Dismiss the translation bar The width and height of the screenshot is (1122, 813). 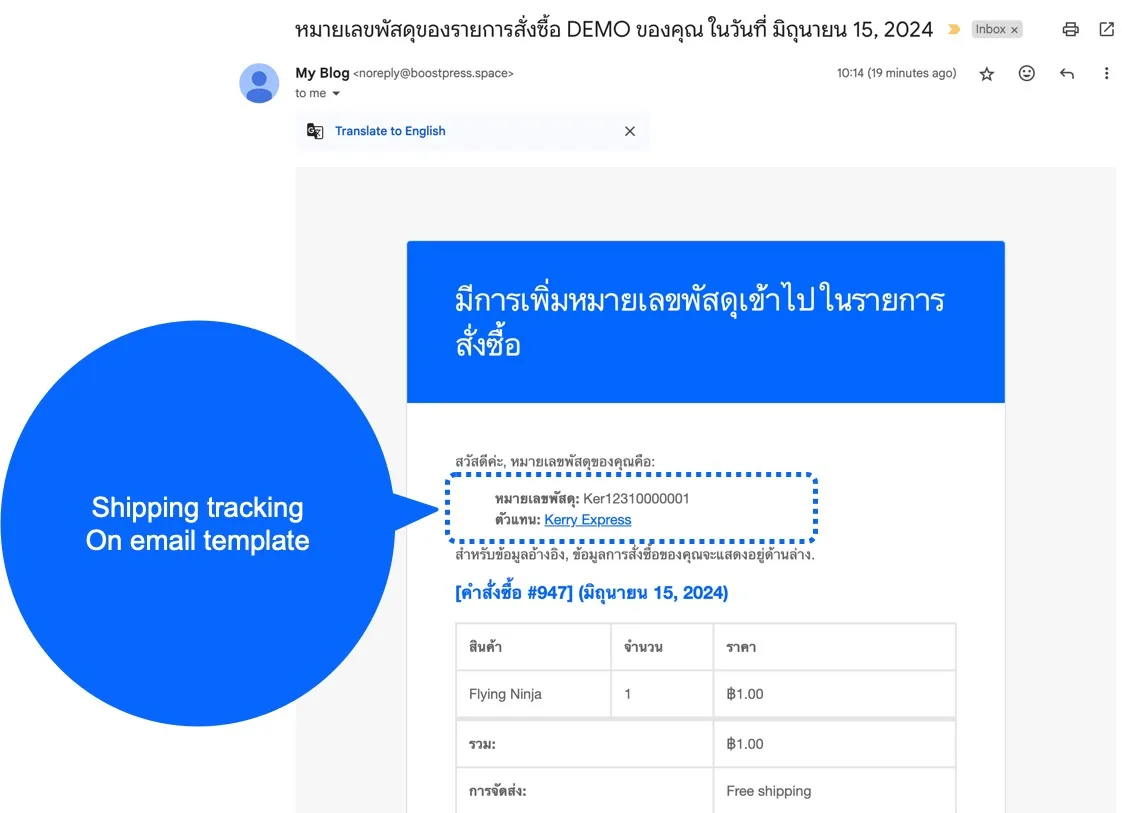click(629, 131)
